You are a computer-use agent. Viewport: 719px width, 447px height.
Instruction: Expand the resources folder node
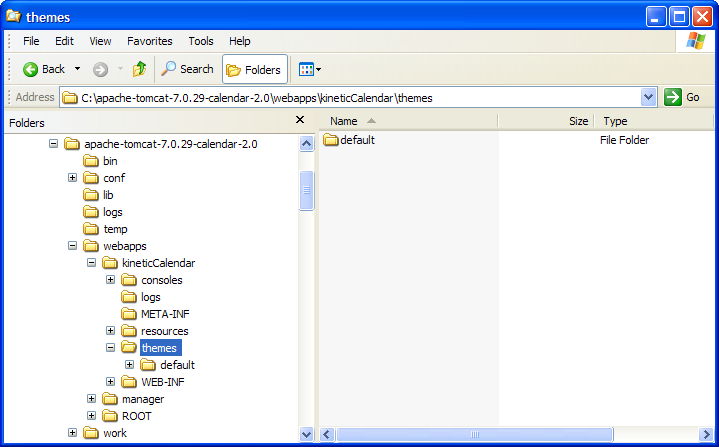point(111,331)
